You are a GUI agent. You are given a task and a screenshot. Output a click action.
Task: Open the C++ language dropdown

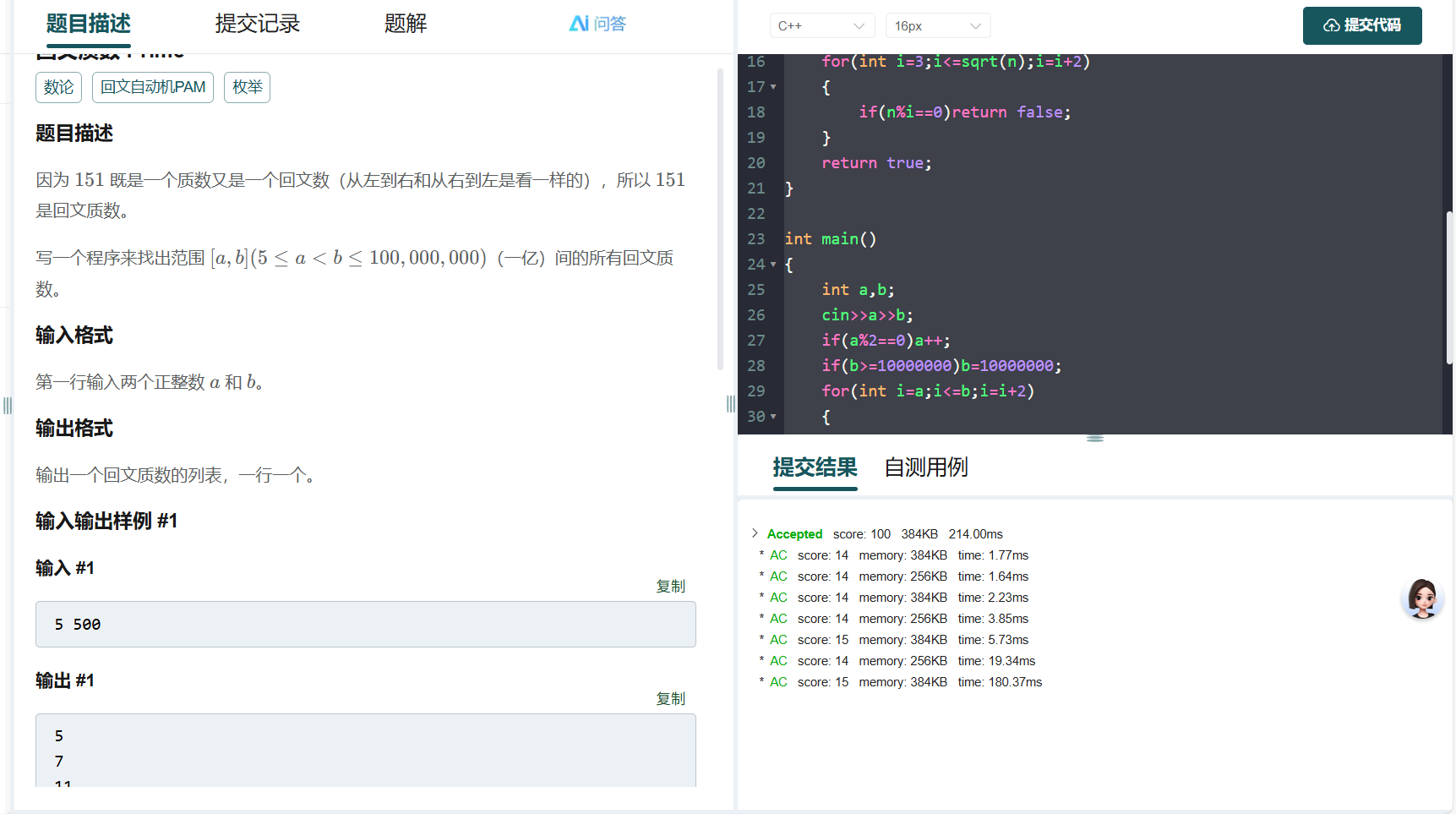pos(821,26)
